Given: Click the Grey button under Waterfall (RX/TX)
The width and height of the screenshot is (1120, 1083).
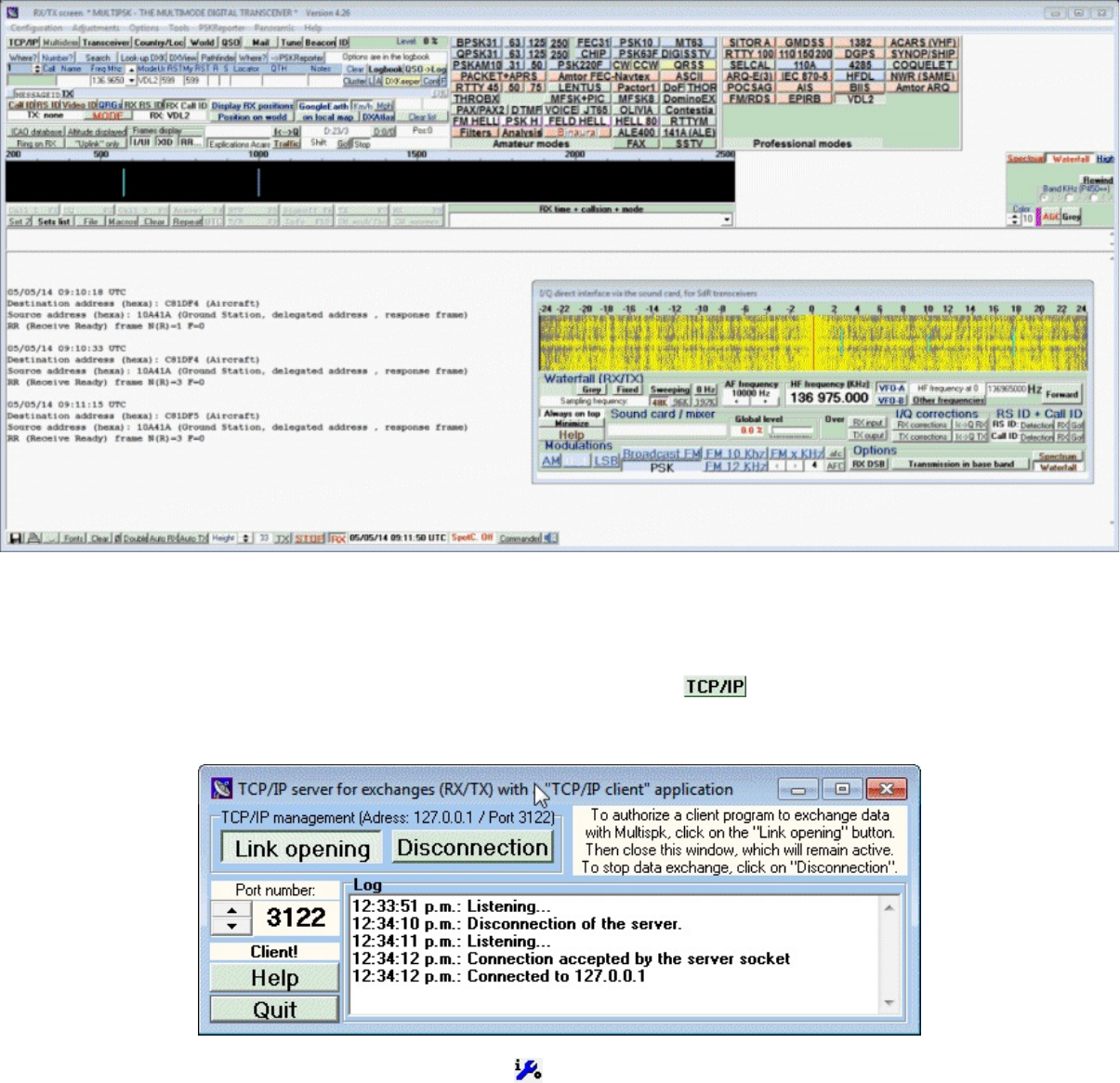Looking at the screenshot, I should (x=594, y=390).
